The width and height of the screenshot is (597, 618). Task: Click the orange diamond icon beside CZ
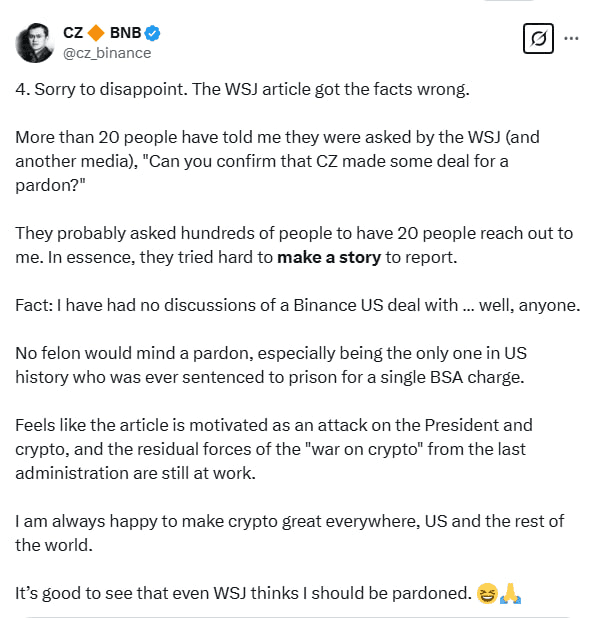click(x=96, y=33)
